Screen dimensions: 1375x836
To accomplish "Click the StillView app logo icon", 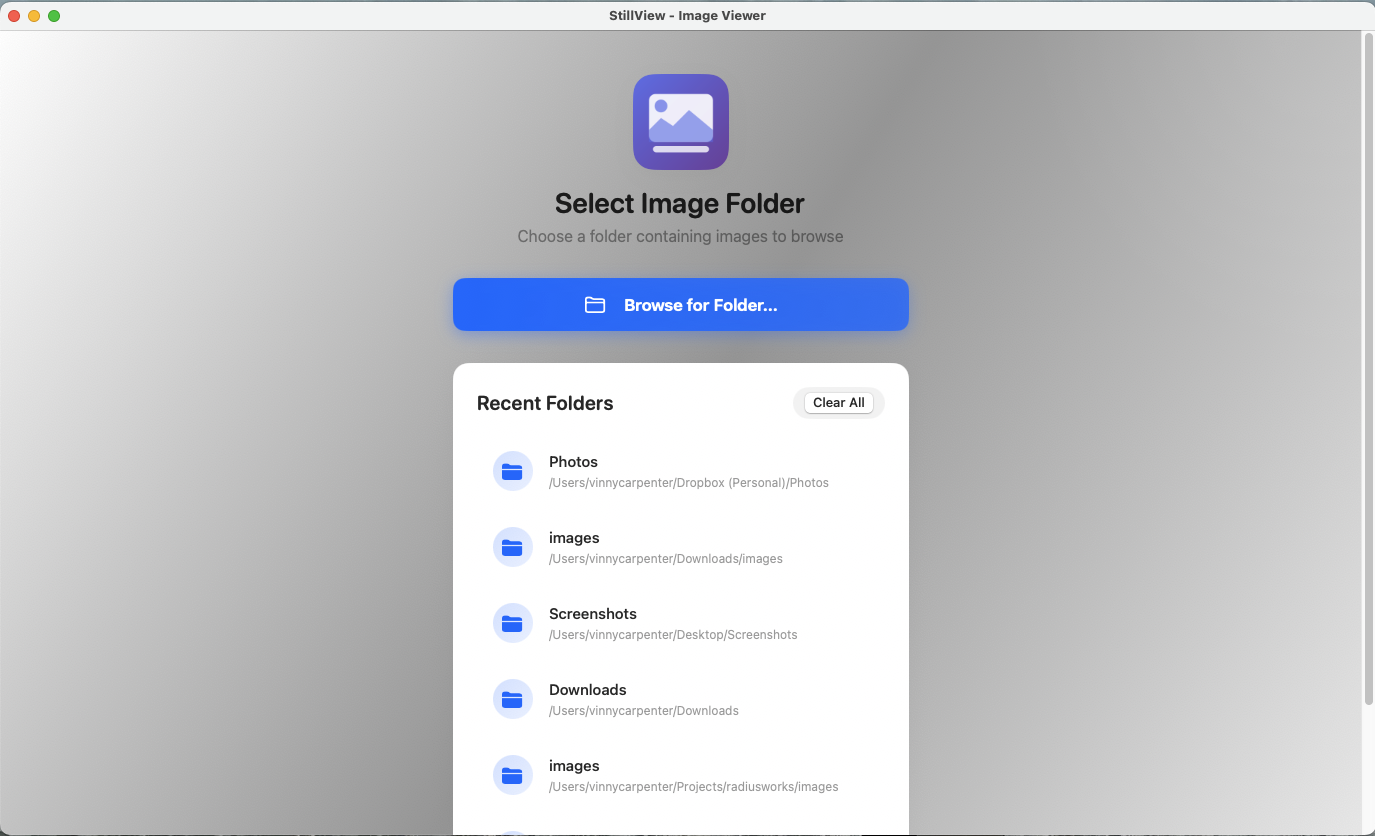I will [x=680, y=122].
